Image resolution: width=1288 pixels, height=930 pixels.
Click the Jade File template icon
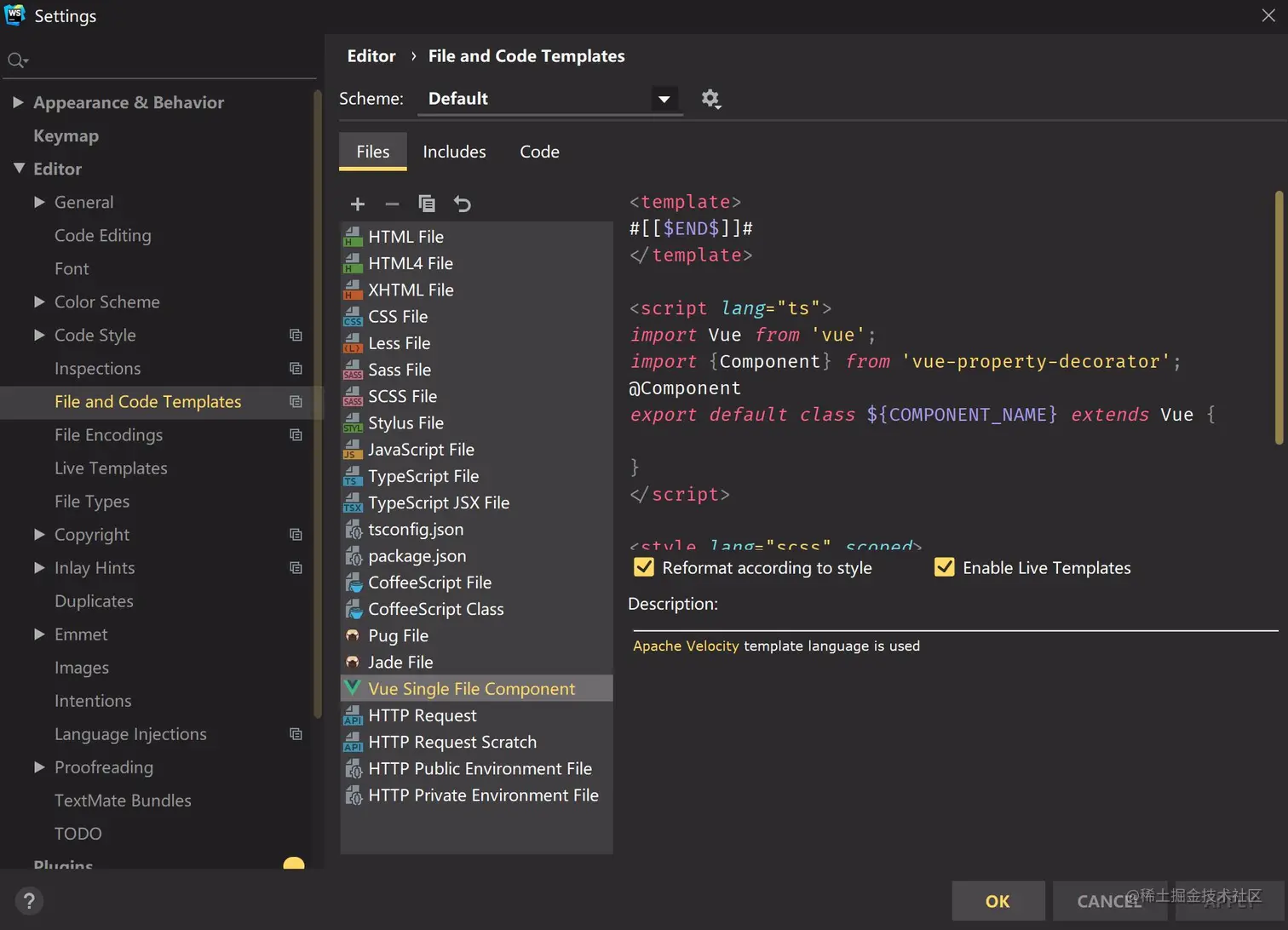pyautogui.click(x=353, y=663)
